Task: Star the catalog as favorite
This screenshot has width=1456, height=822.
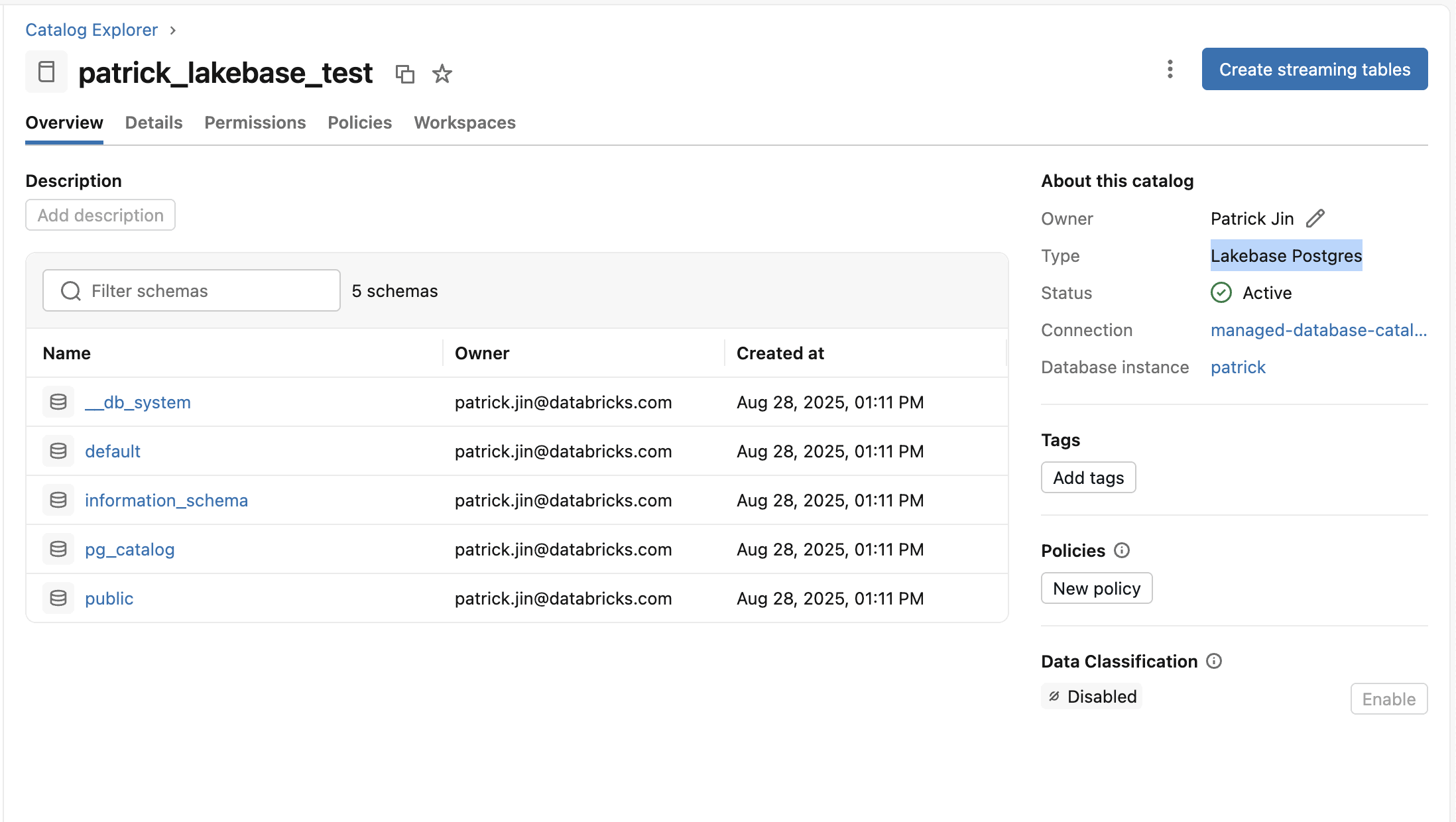Action: (442, 74)
